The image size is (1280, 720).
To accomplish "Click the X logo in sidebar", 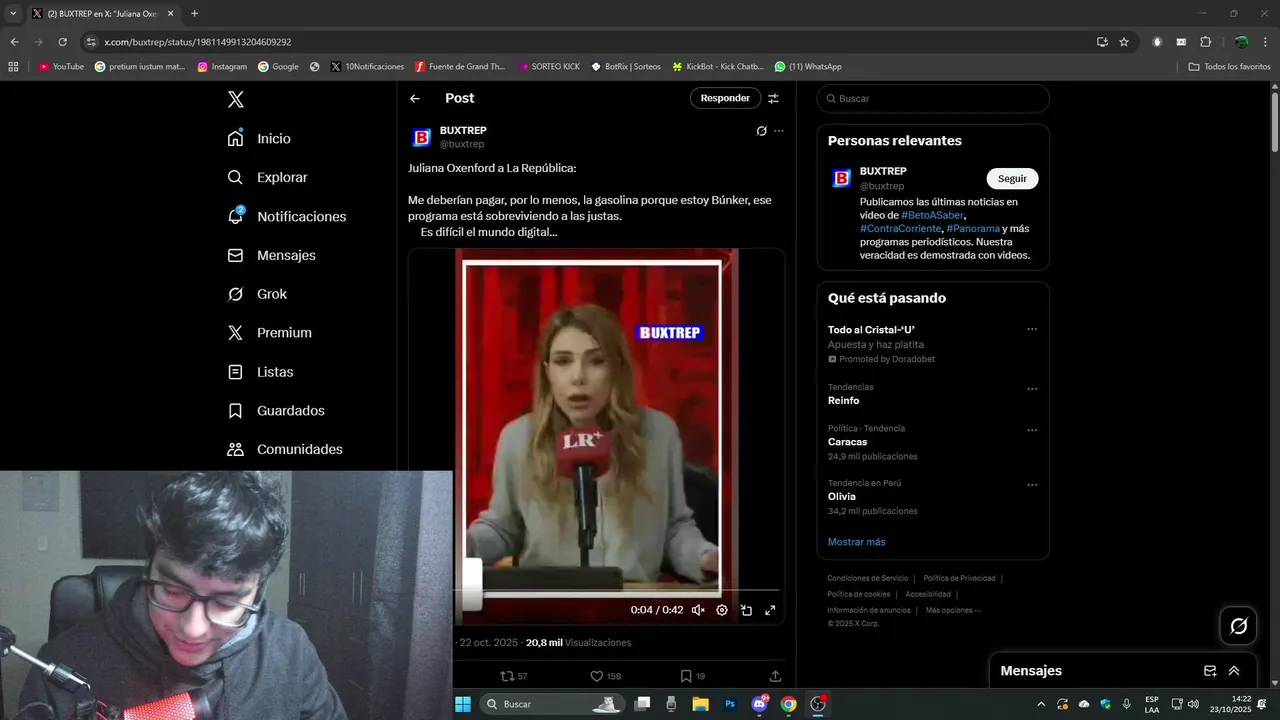I will [x=235, y=99].
